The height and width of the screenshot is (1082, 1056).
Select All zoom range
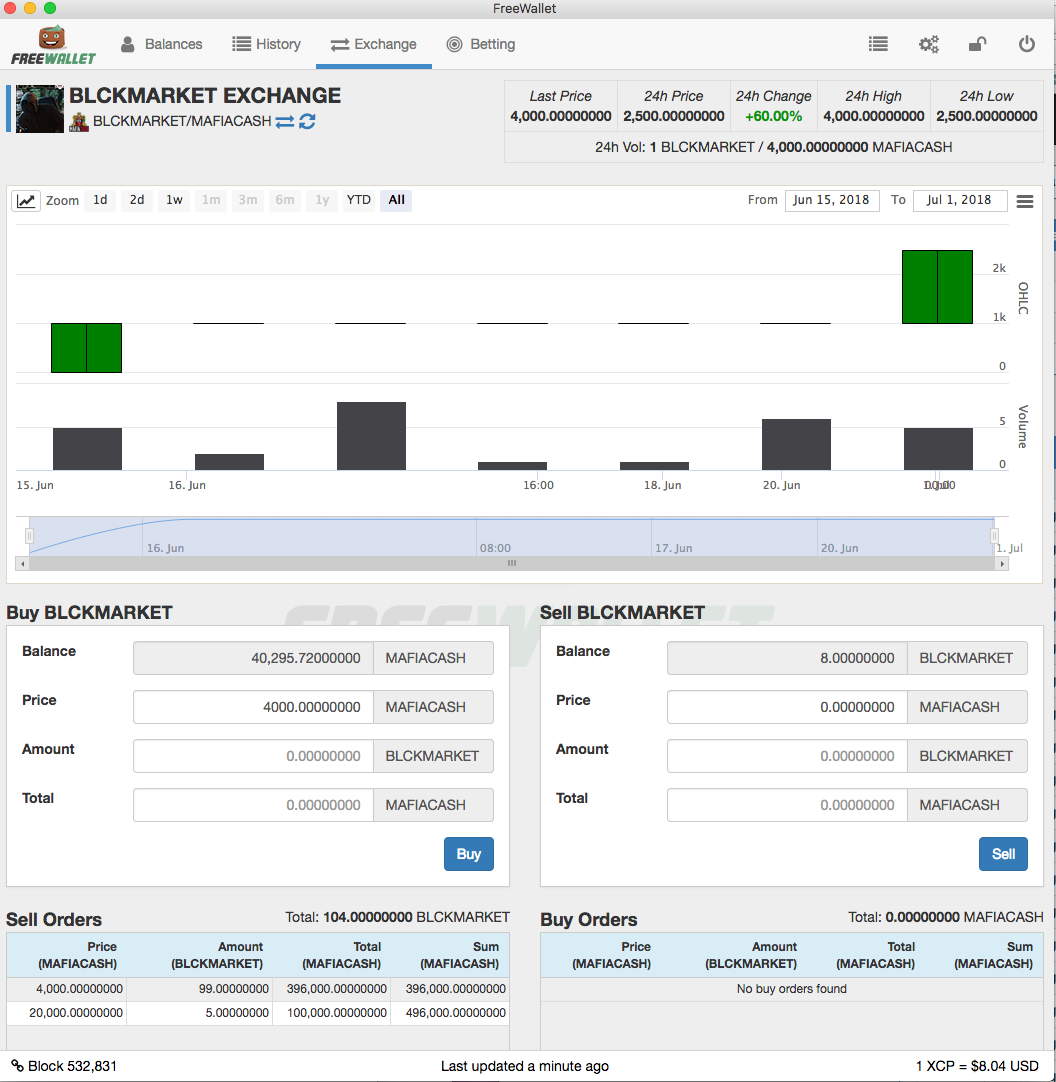pyautogui.click(x=396, y=200)
